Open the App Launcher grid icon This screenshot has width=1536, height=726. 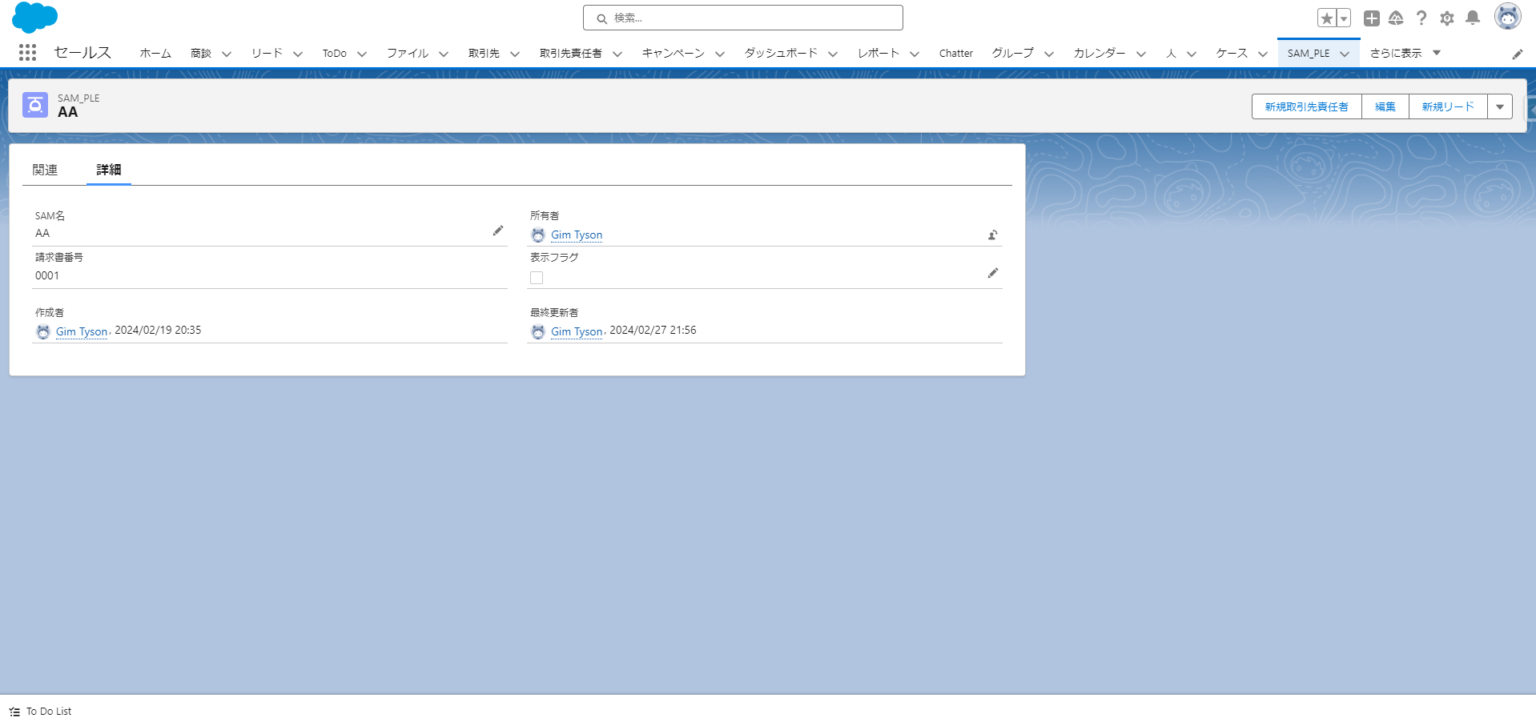[27, 53]
